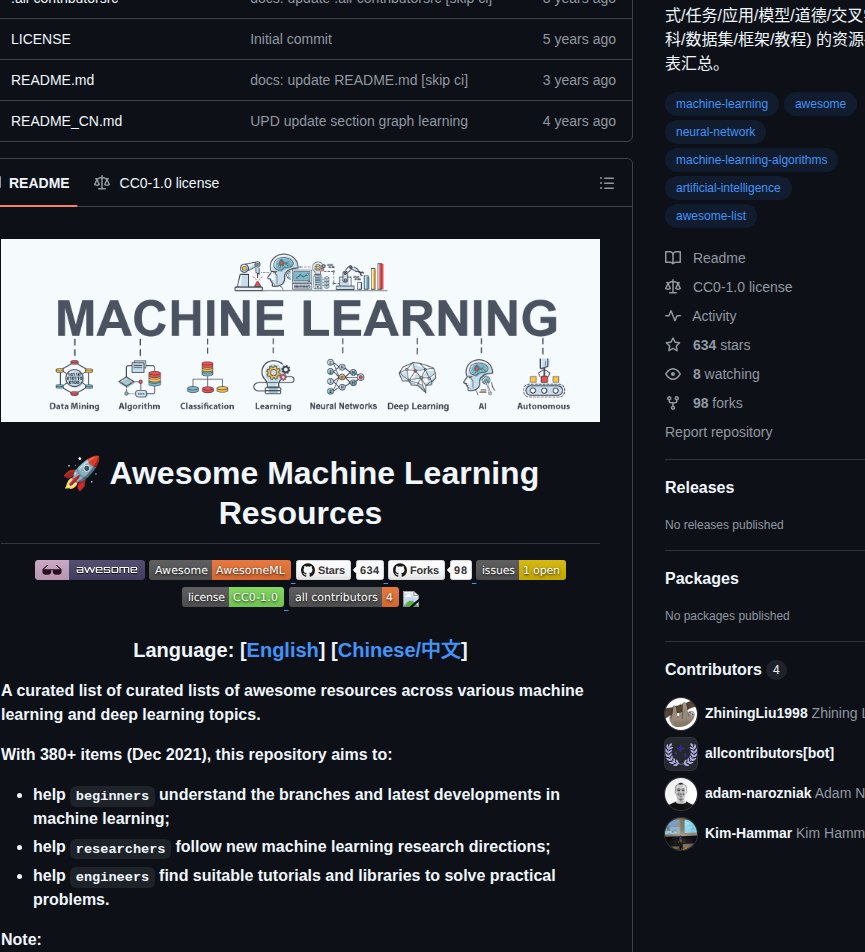
Task: Select the machine-learning-algorithms topic tag
Action: tap(751, 160)
